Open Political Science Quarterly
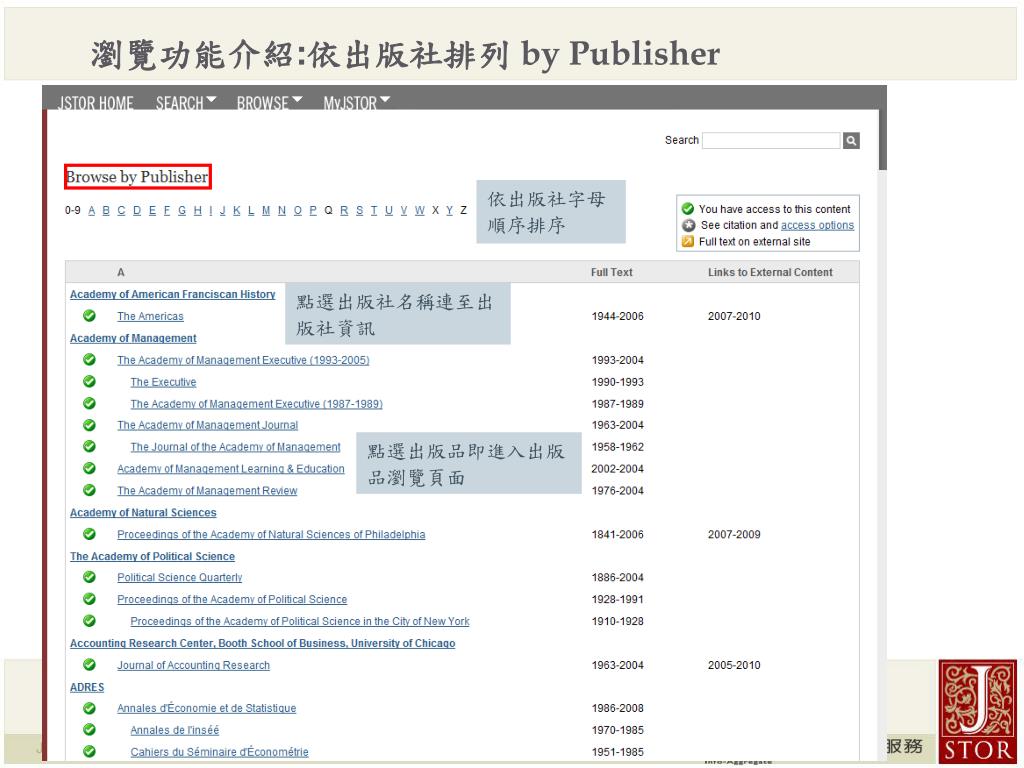 pyautogui.click(x=180, y=577)
